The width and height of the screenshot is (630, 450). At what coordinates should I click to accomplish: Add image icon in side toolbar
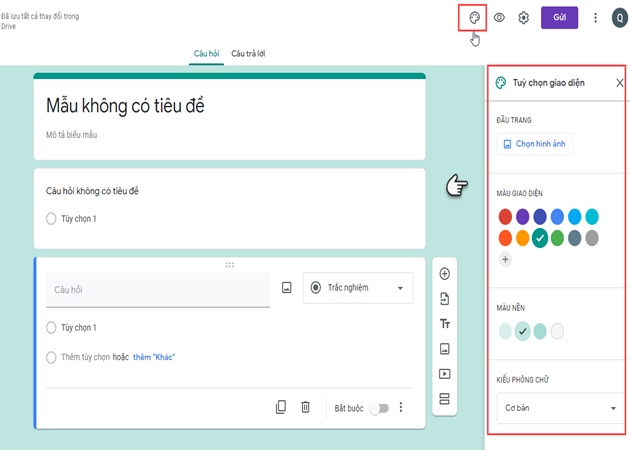pos(444,349)
